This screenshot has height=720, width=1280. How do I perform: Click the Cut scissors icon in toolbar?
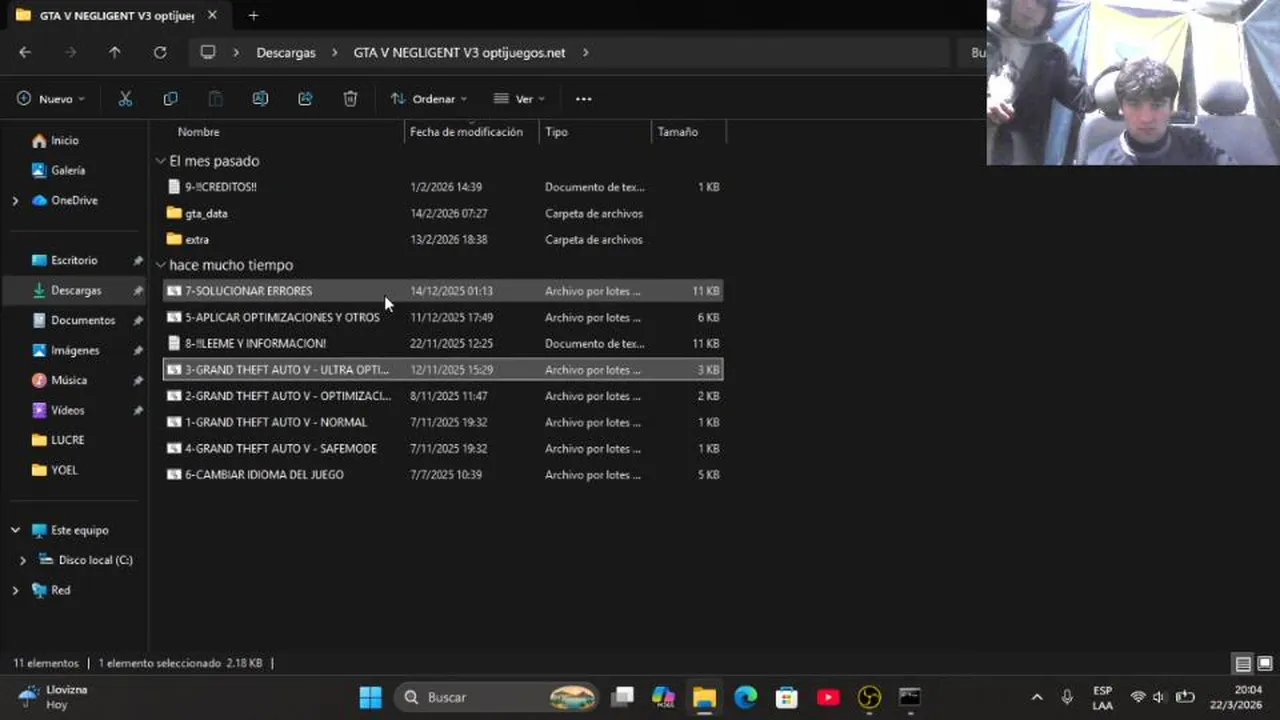click(125, 99)
